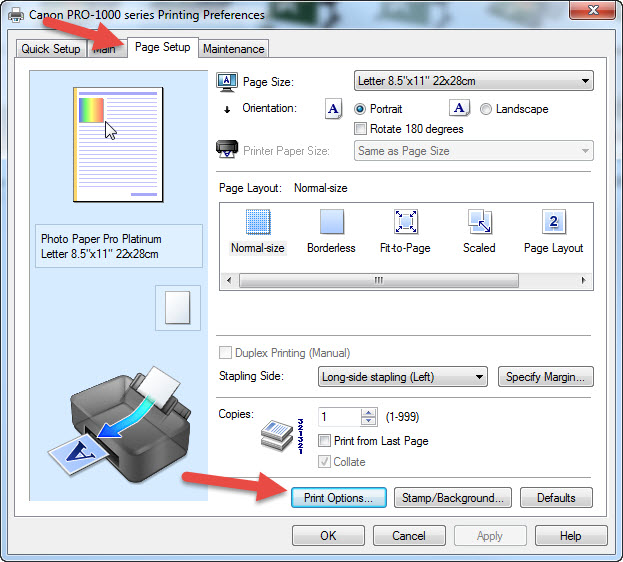Open the Page Size dropdown
The image size is (623, 562).
click(x=474, y=81)
